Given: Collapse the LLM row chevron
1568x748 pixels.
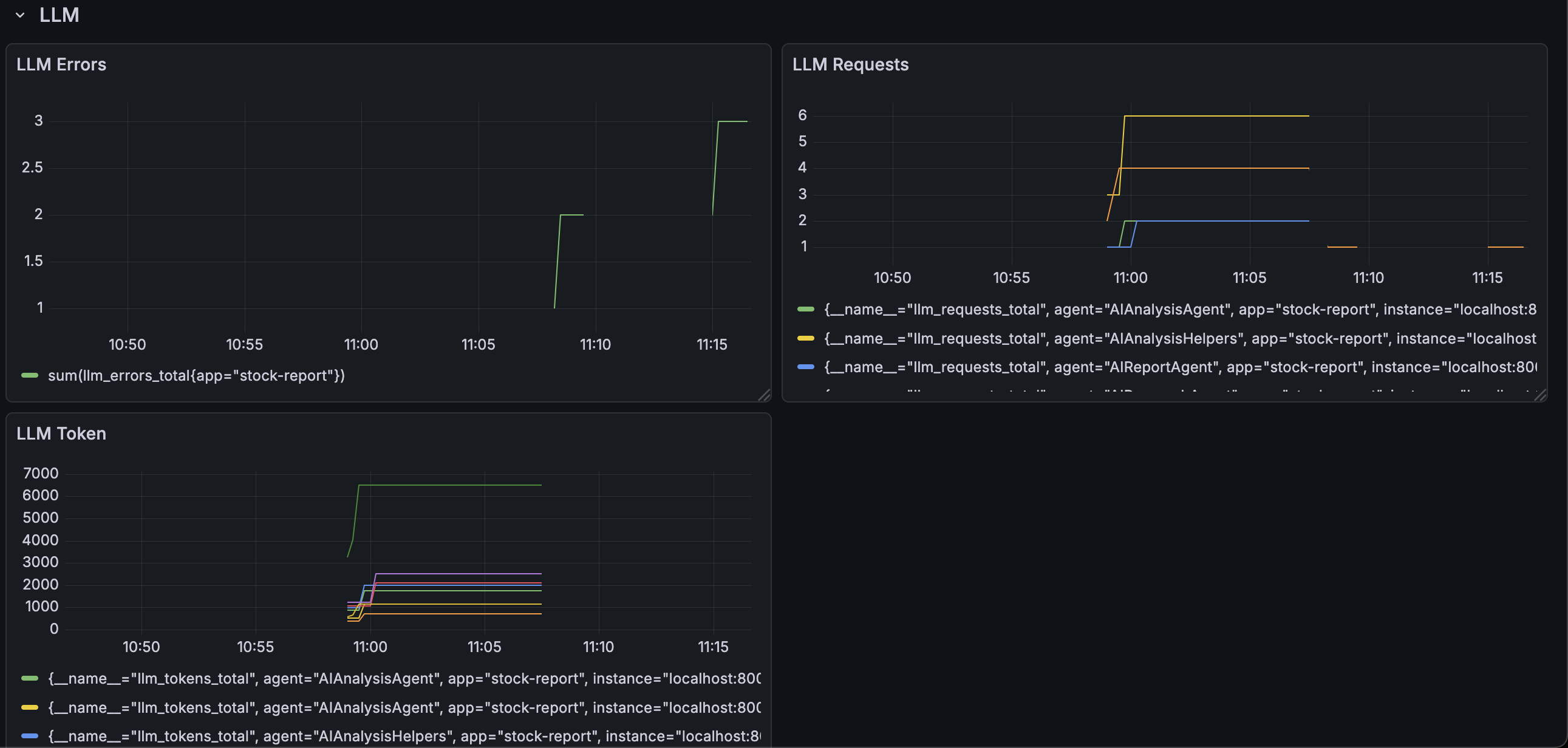Looking at the screenshot, I should [x=20, y=15].
